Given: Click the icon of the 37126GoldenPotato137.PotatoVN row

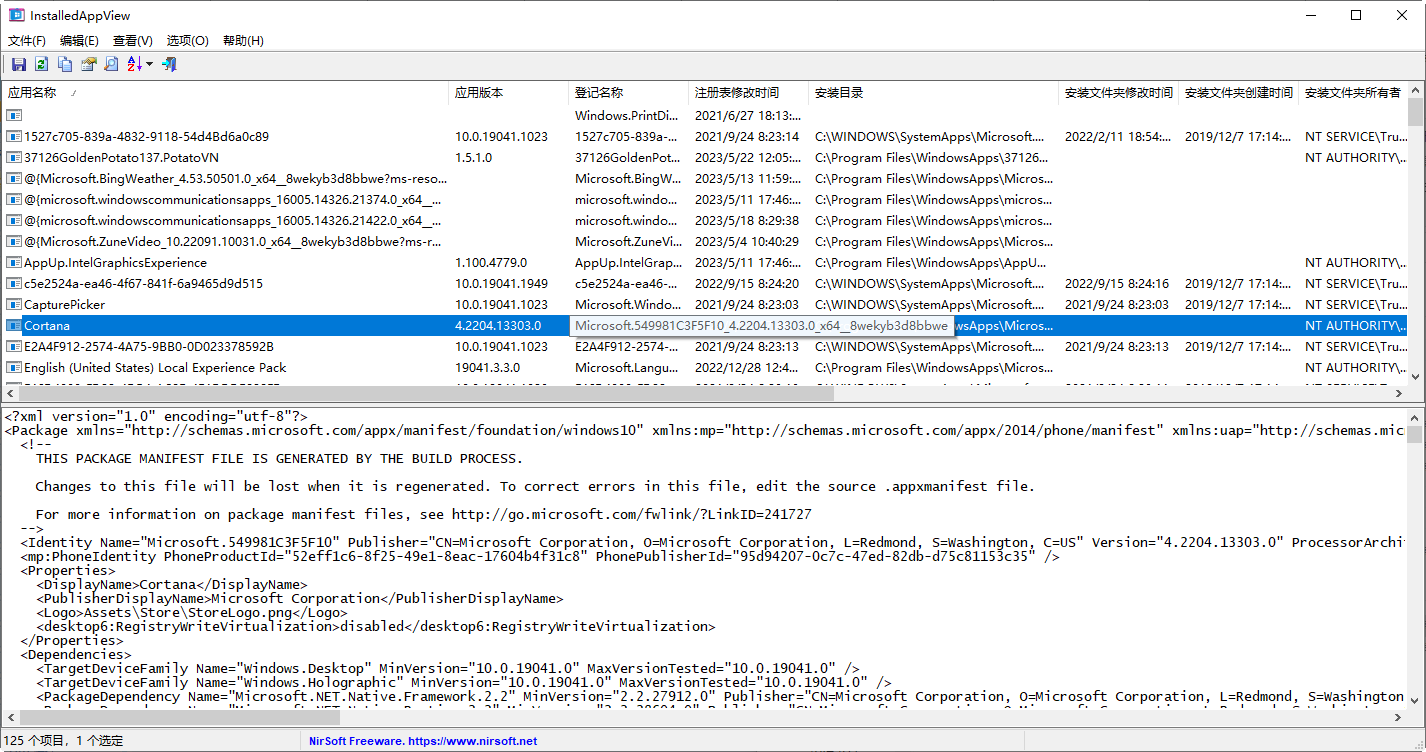Looking at the screenshot, I should (x=14, y=158).
